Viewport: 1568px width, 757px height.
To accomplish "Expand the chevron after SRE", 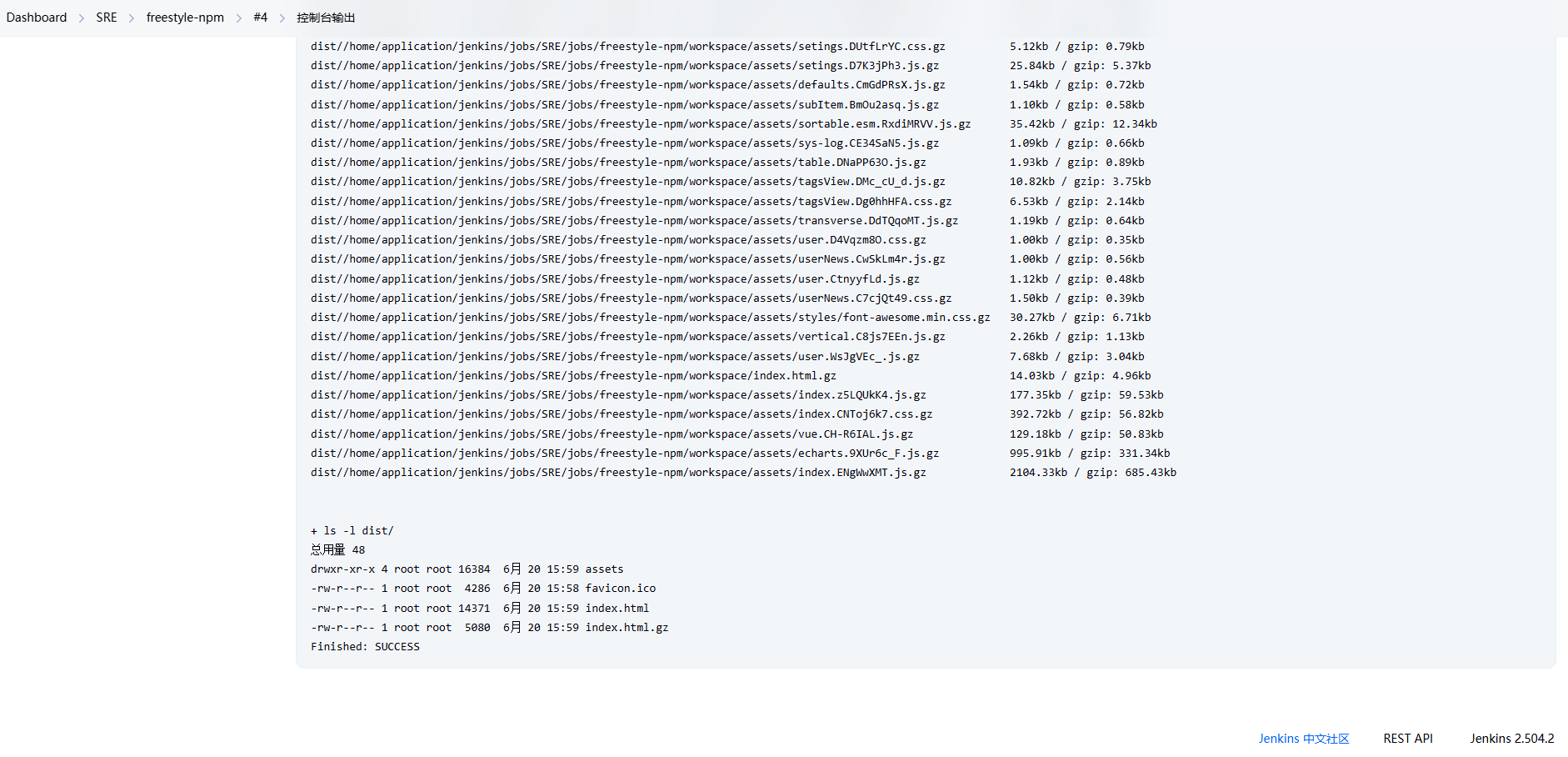I will [132, 18].
